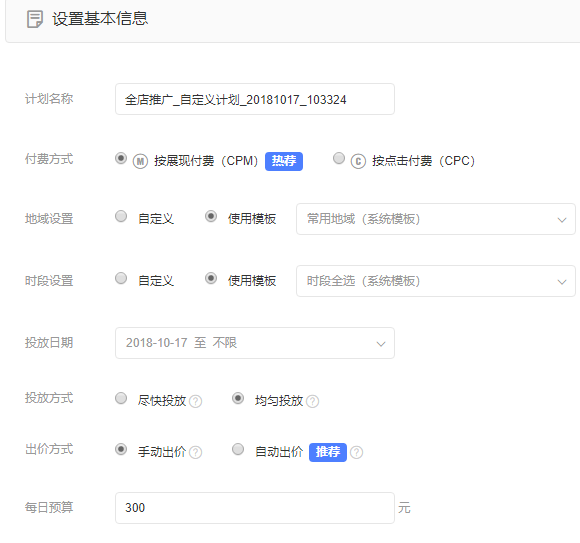Expand the 投放日期 date range dropdown
This screenshot has height=543, width=580.
click(x=255, y=343)
